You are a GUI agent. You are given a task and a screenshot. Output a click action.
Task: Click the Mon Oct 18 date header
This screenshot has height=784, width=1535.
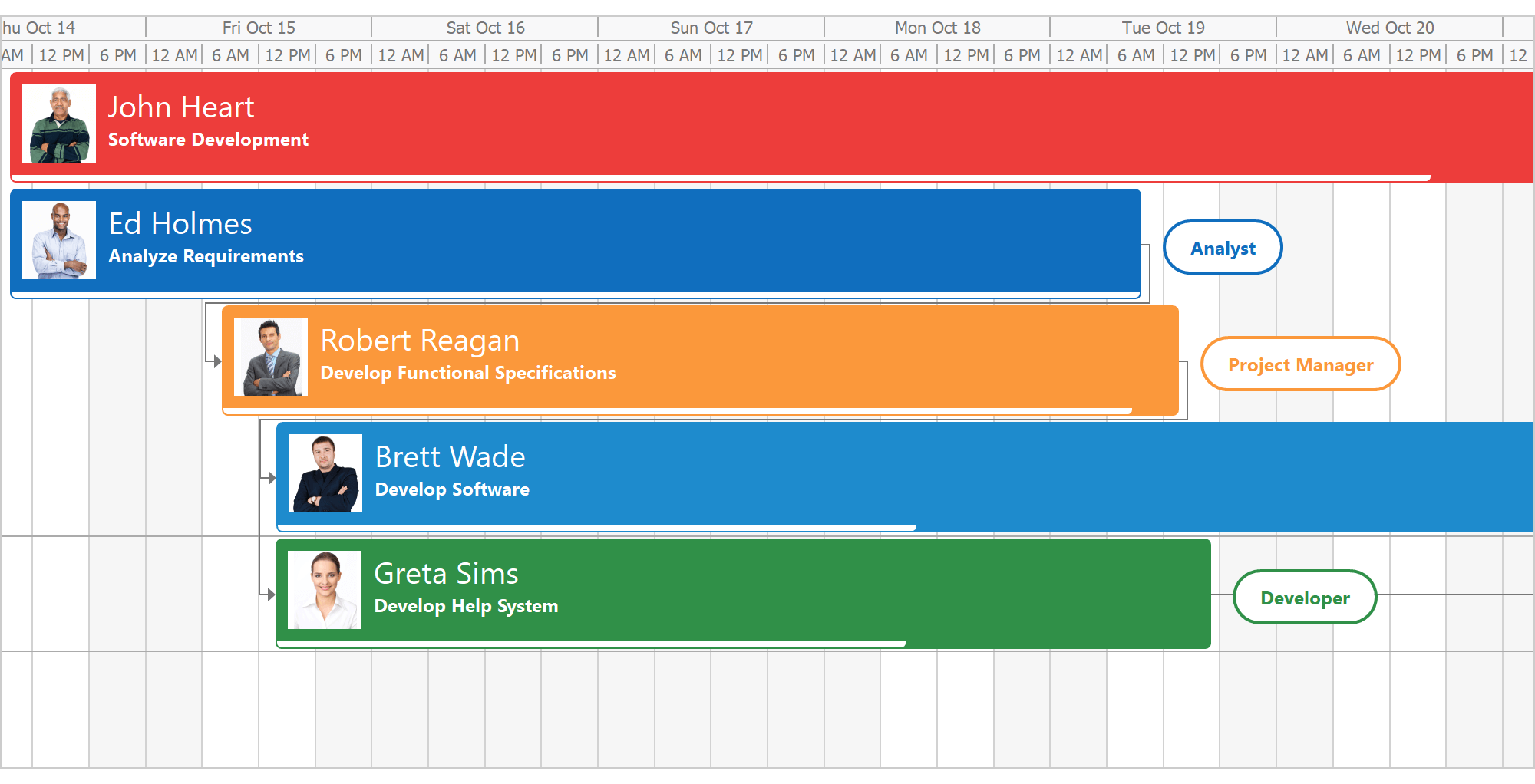[x=936, y=27]
